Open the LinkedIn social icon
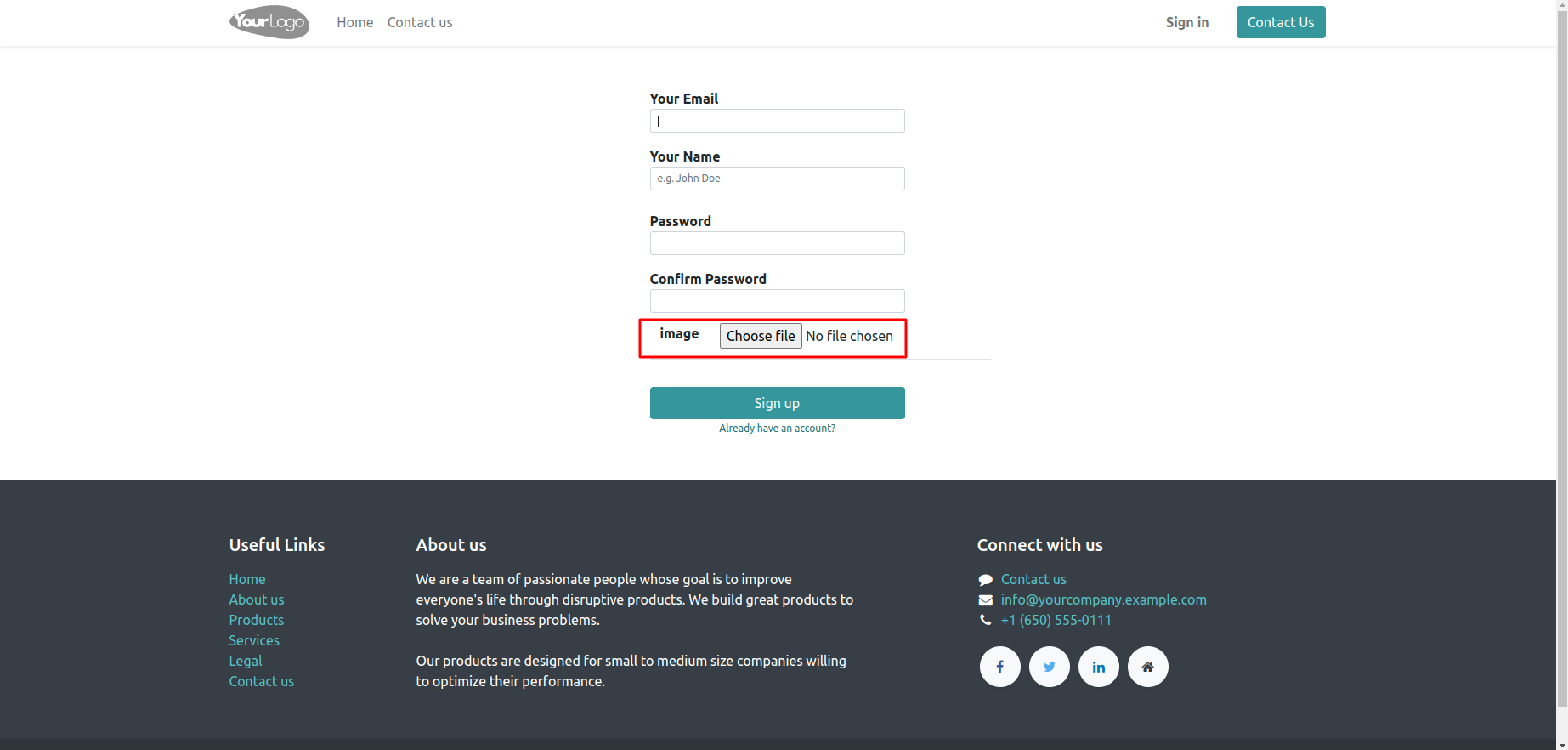The image size is (1568, 750). pos(1098,667)
